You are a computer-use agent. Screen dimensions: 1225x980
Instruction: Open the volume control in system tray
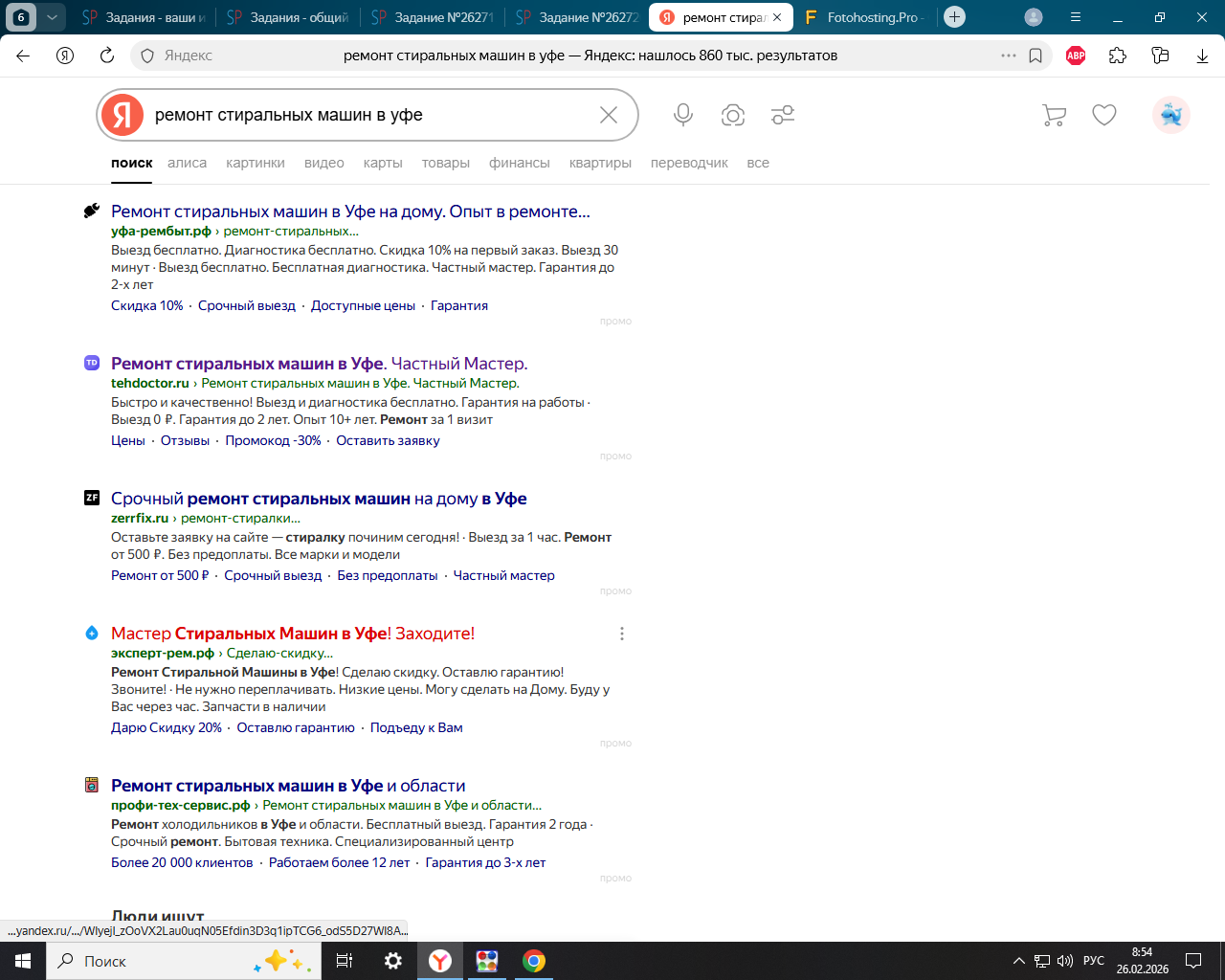[1065, 961]
